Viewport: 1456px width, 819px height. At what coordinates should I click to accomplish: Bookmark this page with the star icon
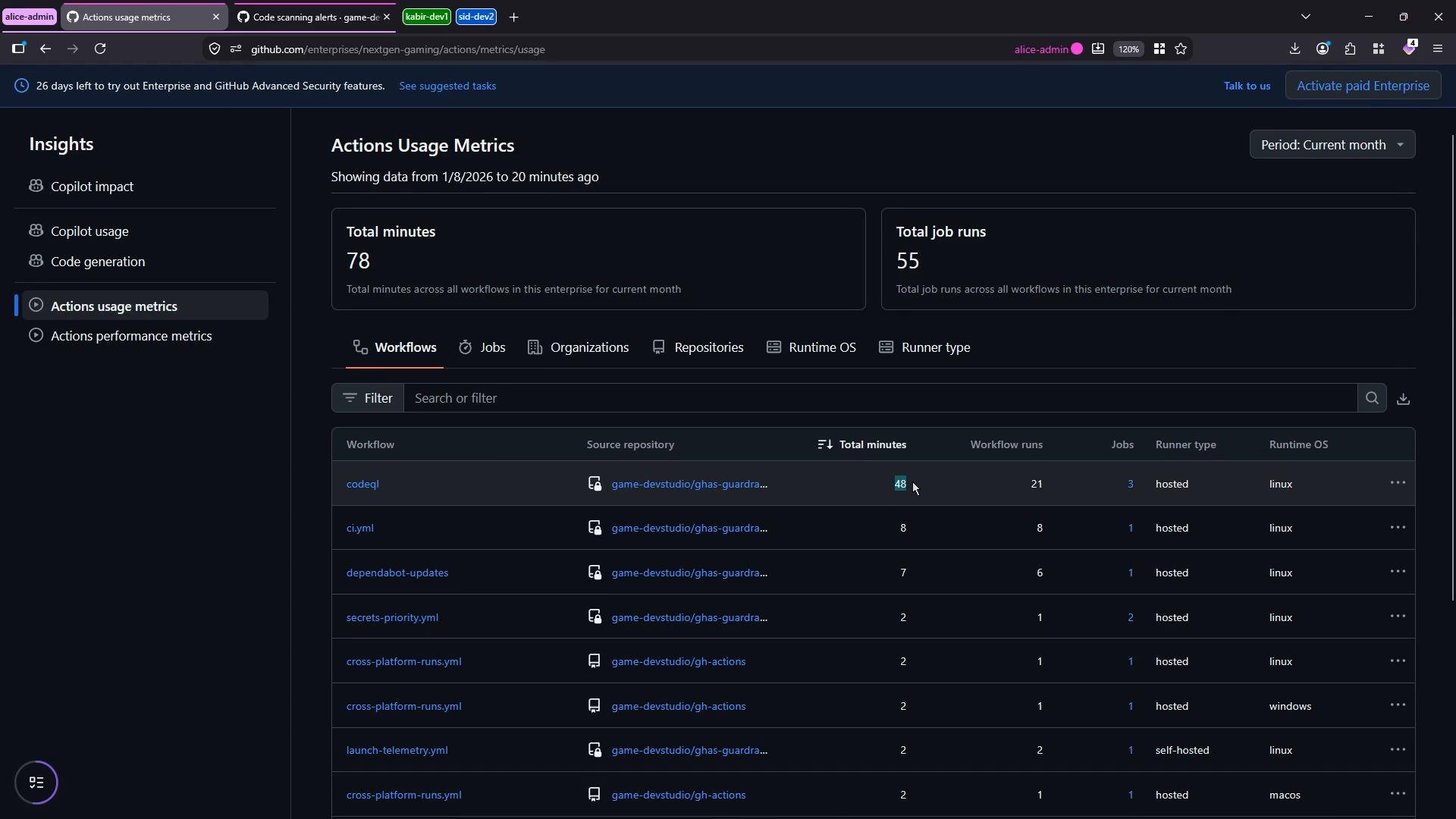[1181, 49]
